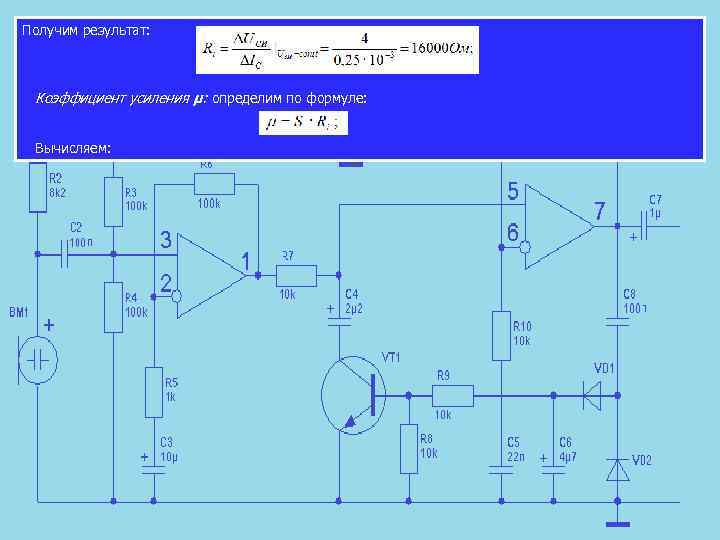
Task: Click the VD1 diode symbol
Action: pyautogui.click(x=592, y=395)
